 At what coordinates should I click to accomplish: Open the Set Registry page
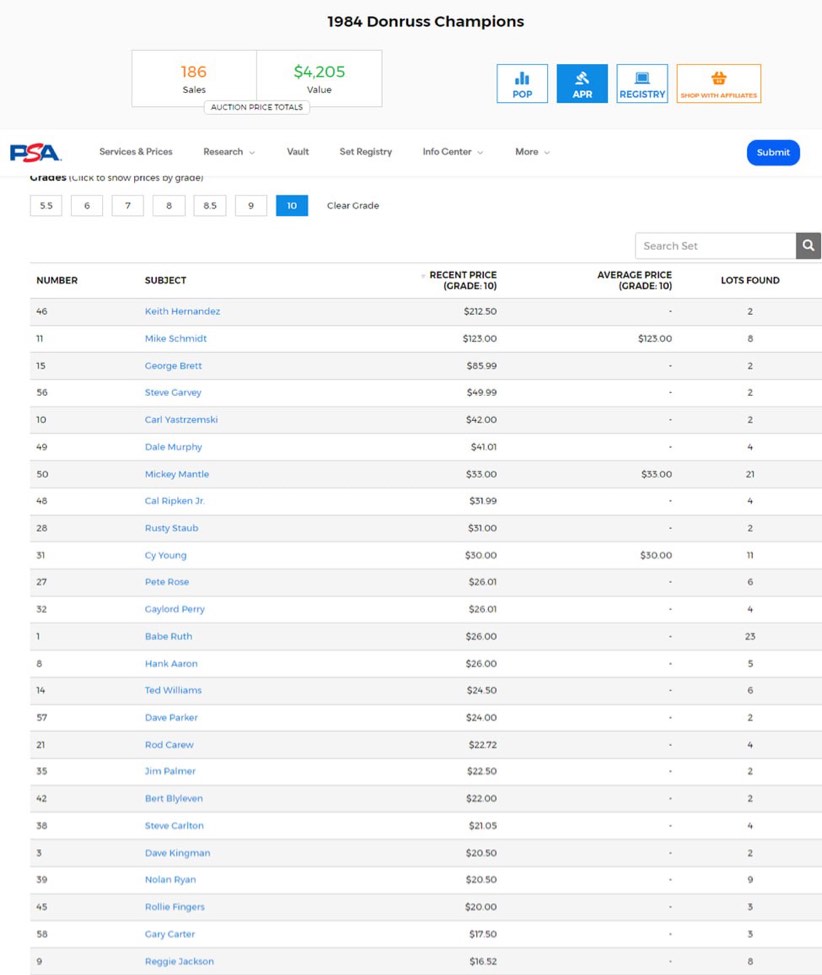point(366,152)
